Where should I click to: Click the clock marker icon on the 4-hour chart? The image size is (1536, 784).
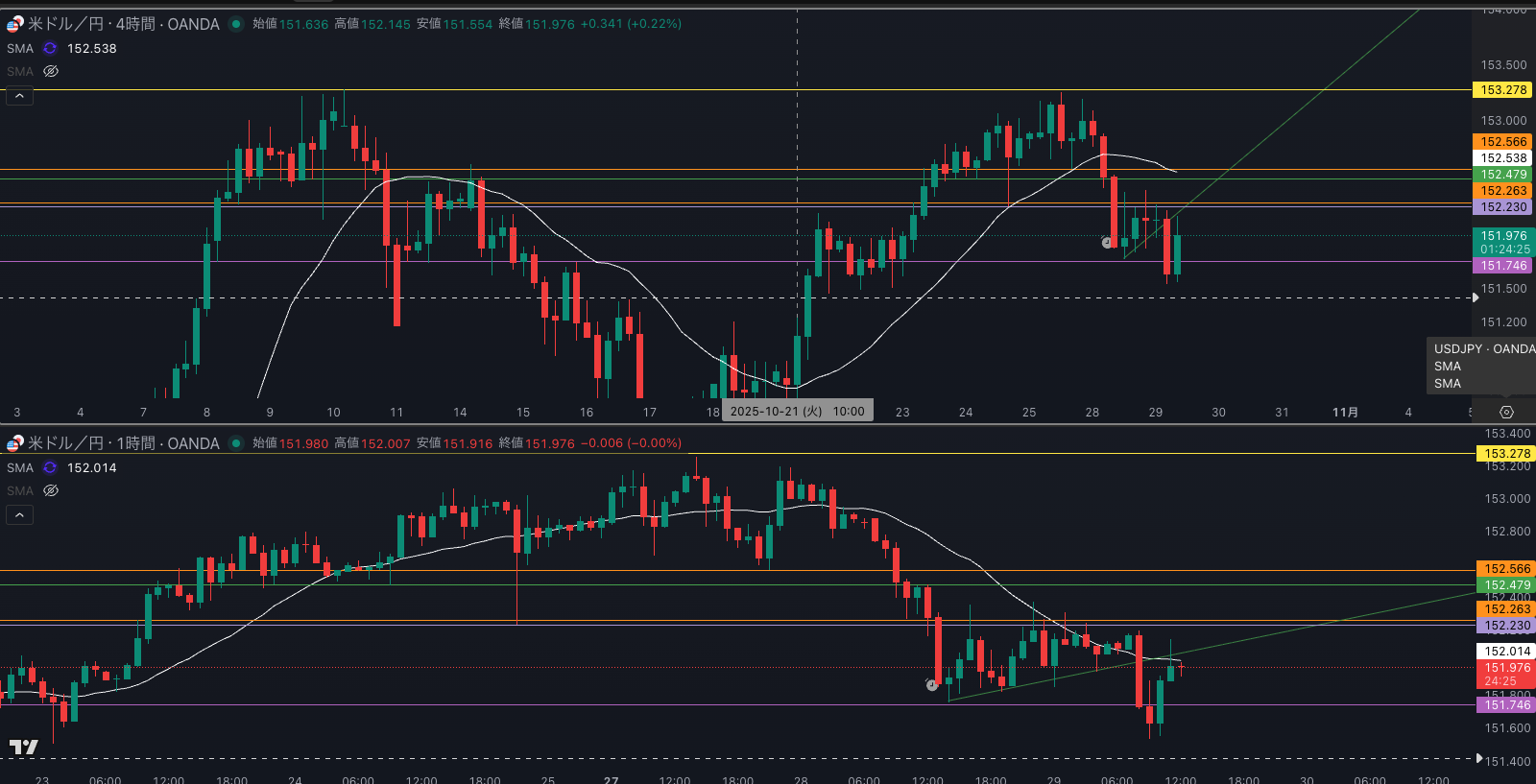coord(1106,243)
